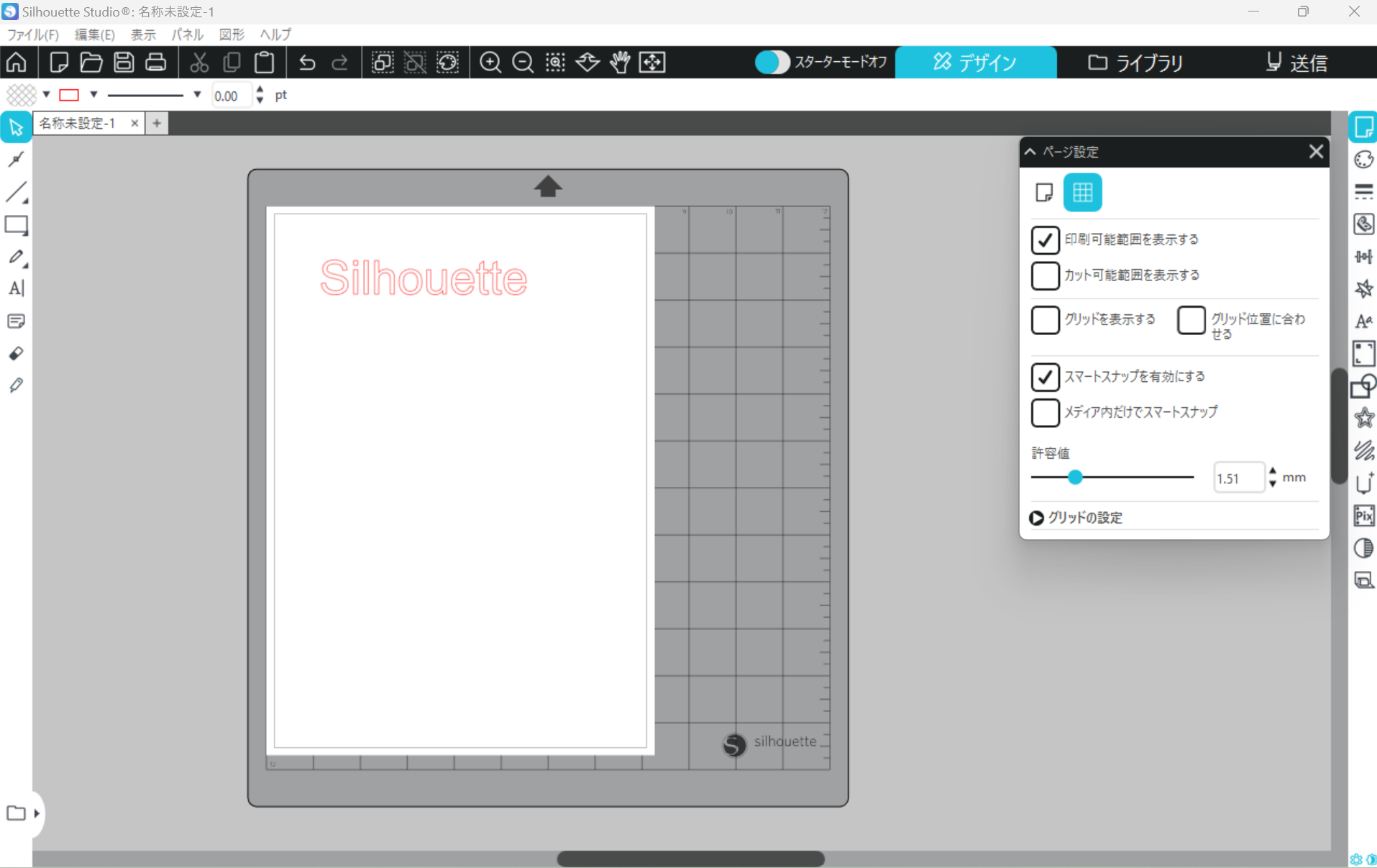Click the Home icon in toolbar
1377x868 pixels.
pos(17,63)
